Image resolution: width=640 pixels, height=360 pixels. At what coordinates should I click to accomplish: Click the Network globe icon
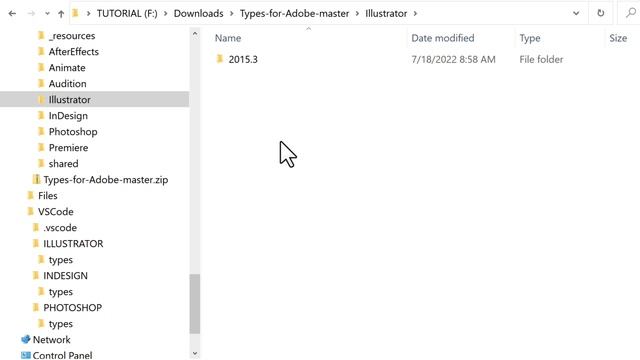point(26,339)
